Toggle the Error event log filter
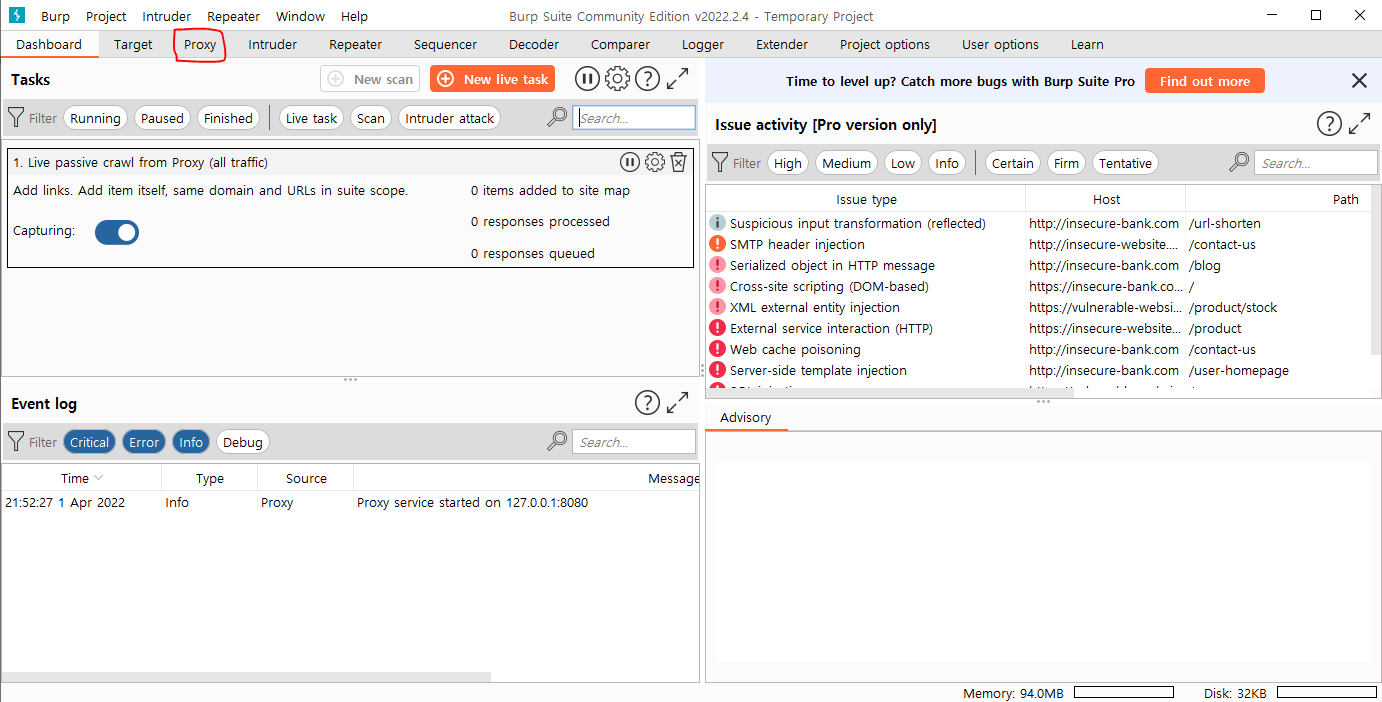The width and height of the screenshot is (1382, 702). point(144,442)
